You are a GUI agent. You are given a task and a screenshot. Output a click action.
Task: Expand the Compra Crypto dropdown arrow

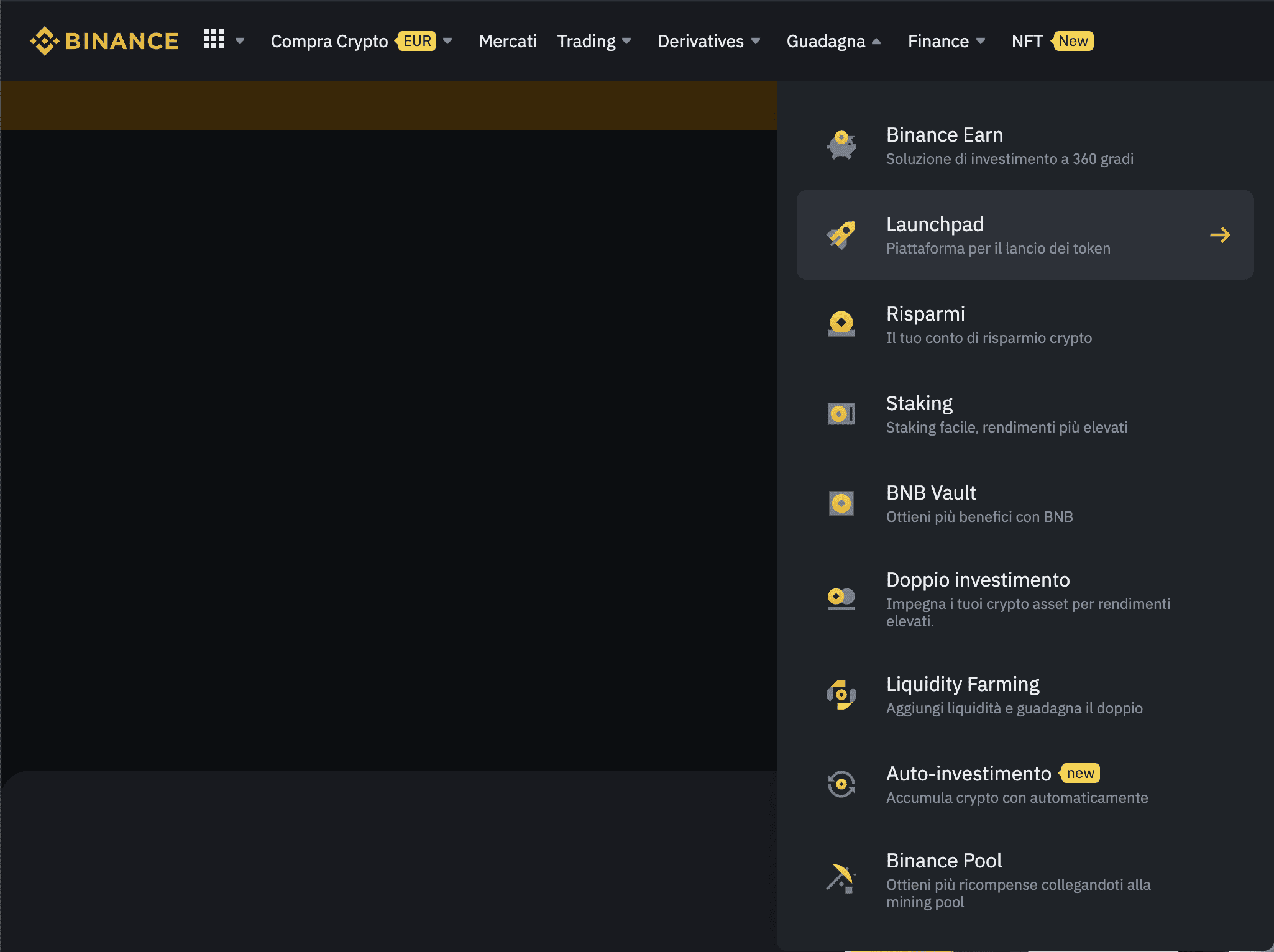coord(447,41)
